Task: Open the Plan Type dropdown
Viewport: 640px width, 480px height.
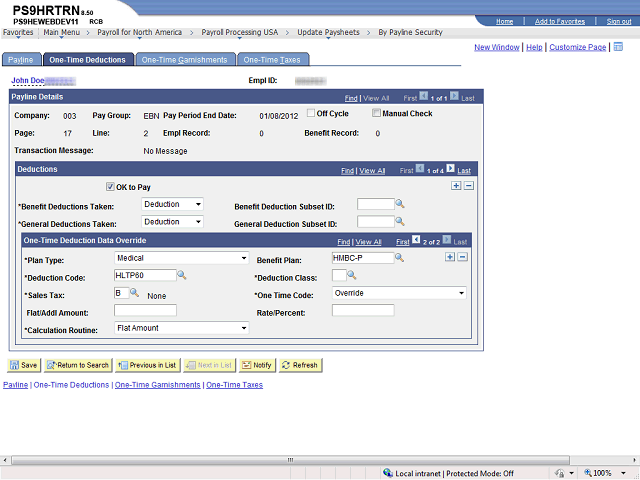Action: [182, 258]
